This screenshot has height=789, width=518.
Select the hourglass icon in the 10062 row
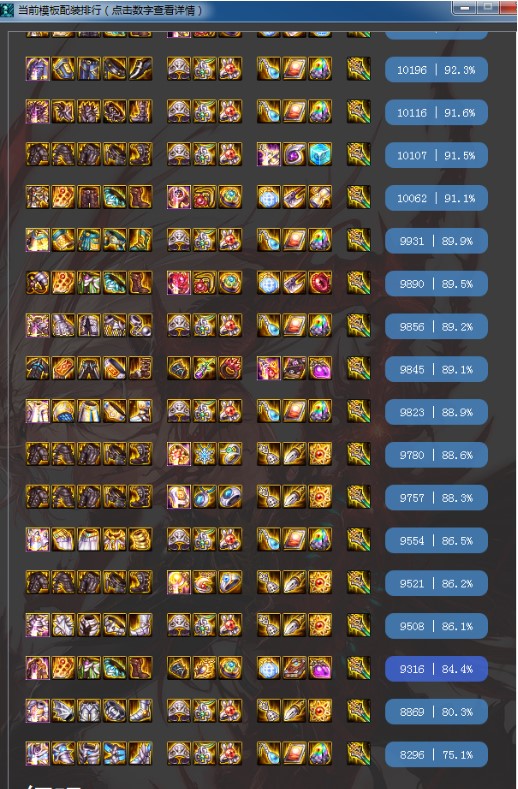tap(320, 197)
